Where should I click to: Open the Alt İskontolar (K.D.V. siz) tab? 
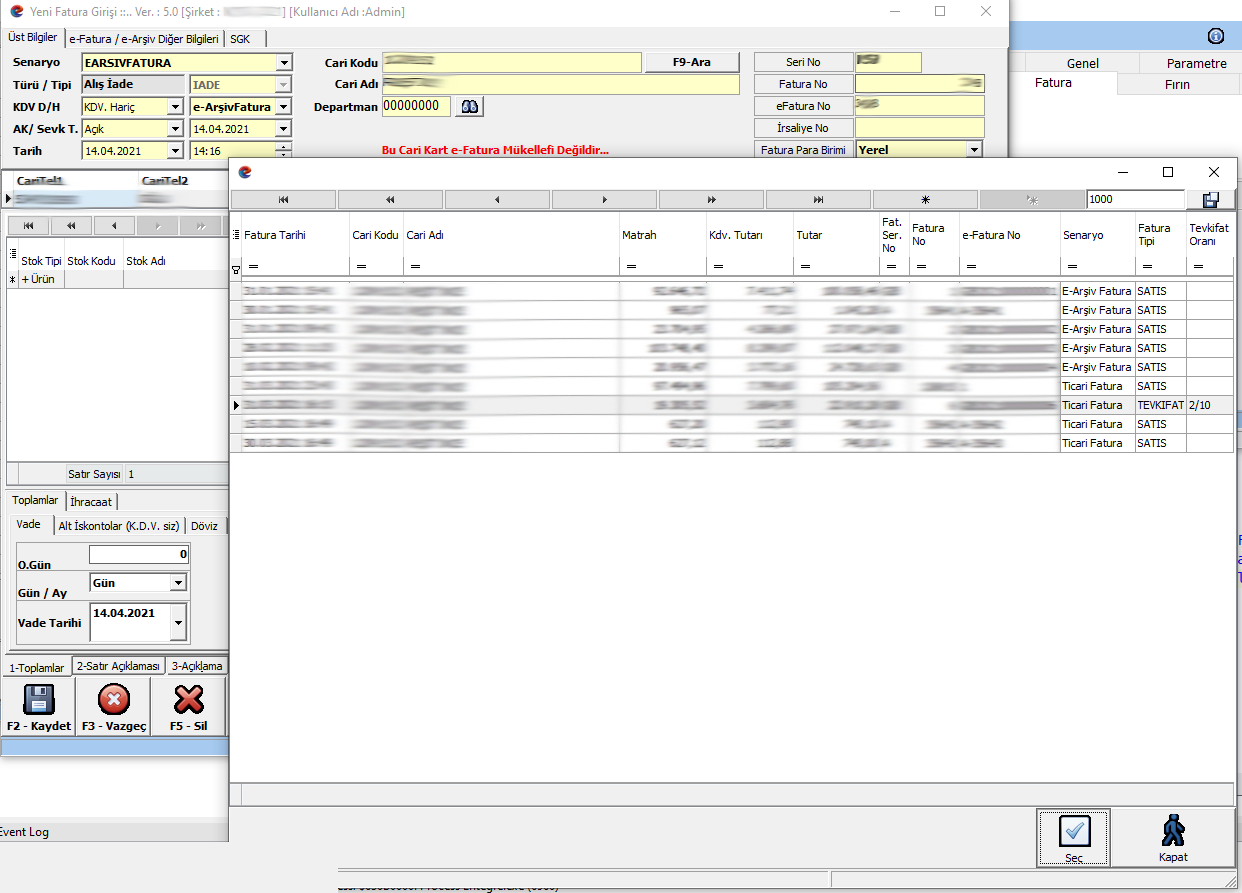point(118,526)
